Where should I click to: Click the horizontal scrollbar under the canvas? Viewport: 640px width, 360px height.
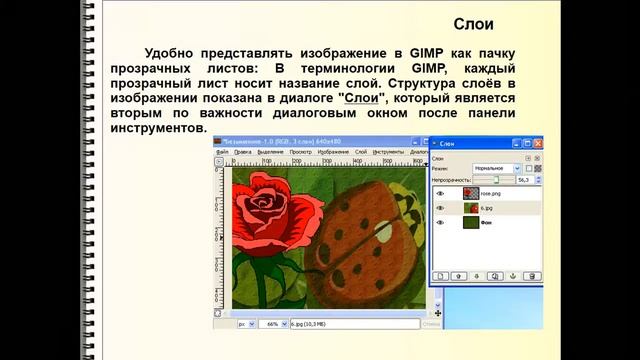coord(329,313)
